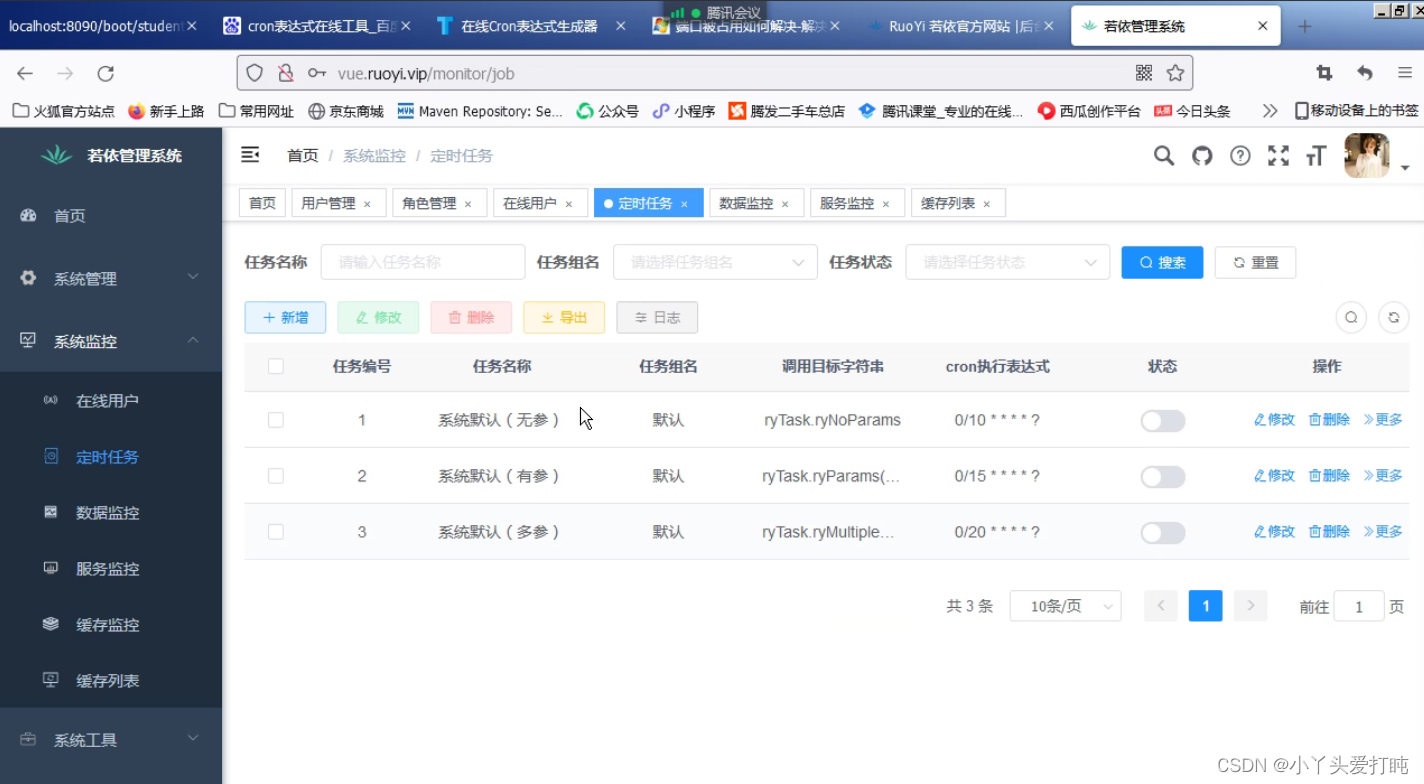
Task: Check row for task 2 系统默认（有参）
Action: [276, 476]
